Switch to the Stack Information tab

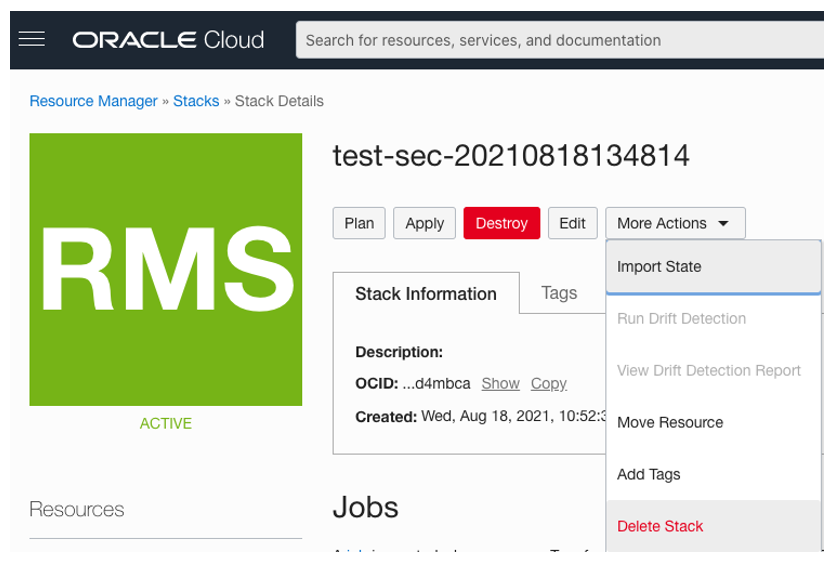coord(426,294)
